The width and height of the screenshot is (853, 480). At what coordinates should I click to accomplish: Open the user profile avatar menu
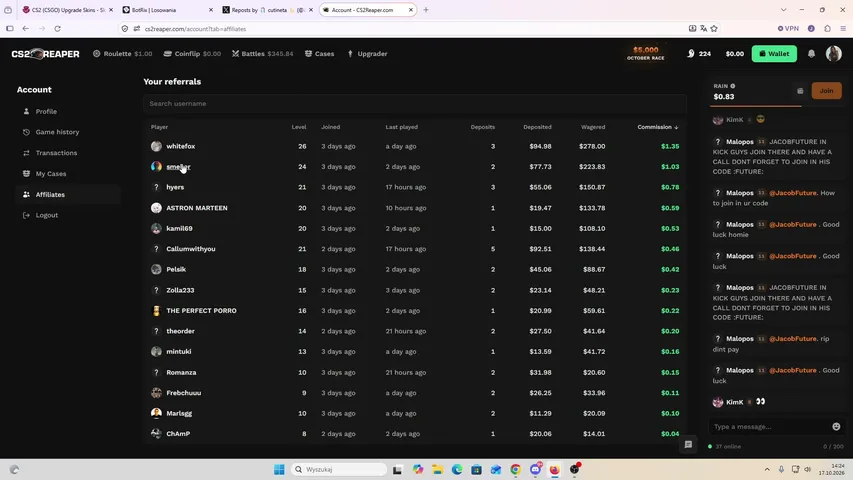[833, 53]
